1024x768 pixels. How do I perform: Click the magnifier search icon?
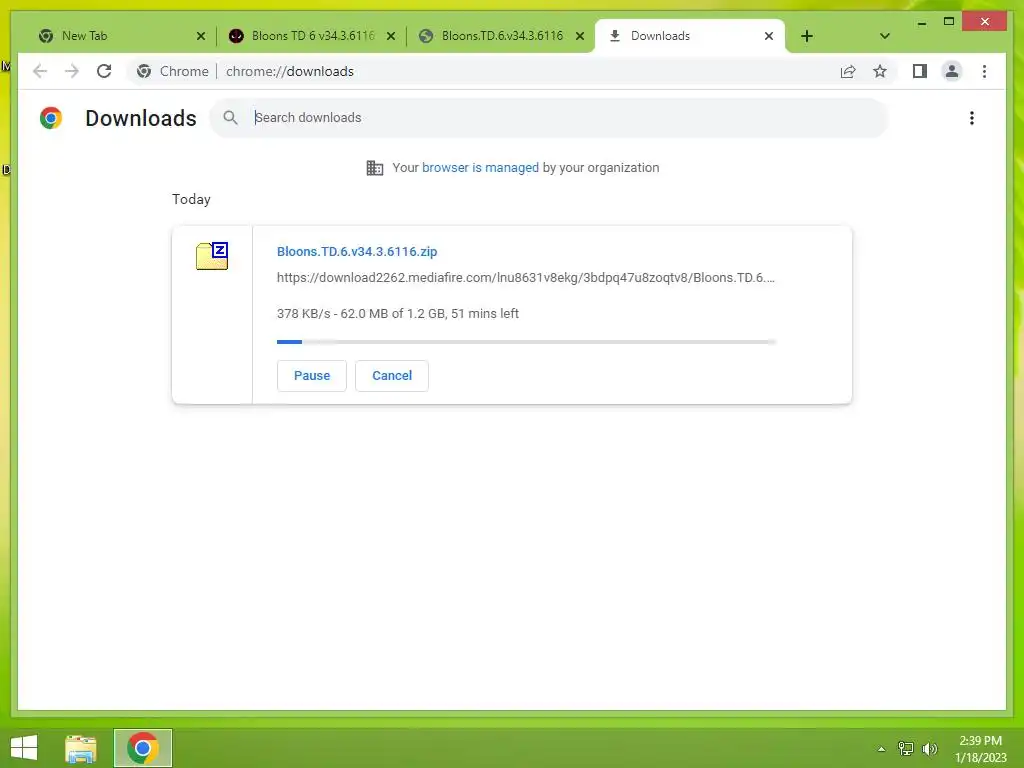click(230, 118)
